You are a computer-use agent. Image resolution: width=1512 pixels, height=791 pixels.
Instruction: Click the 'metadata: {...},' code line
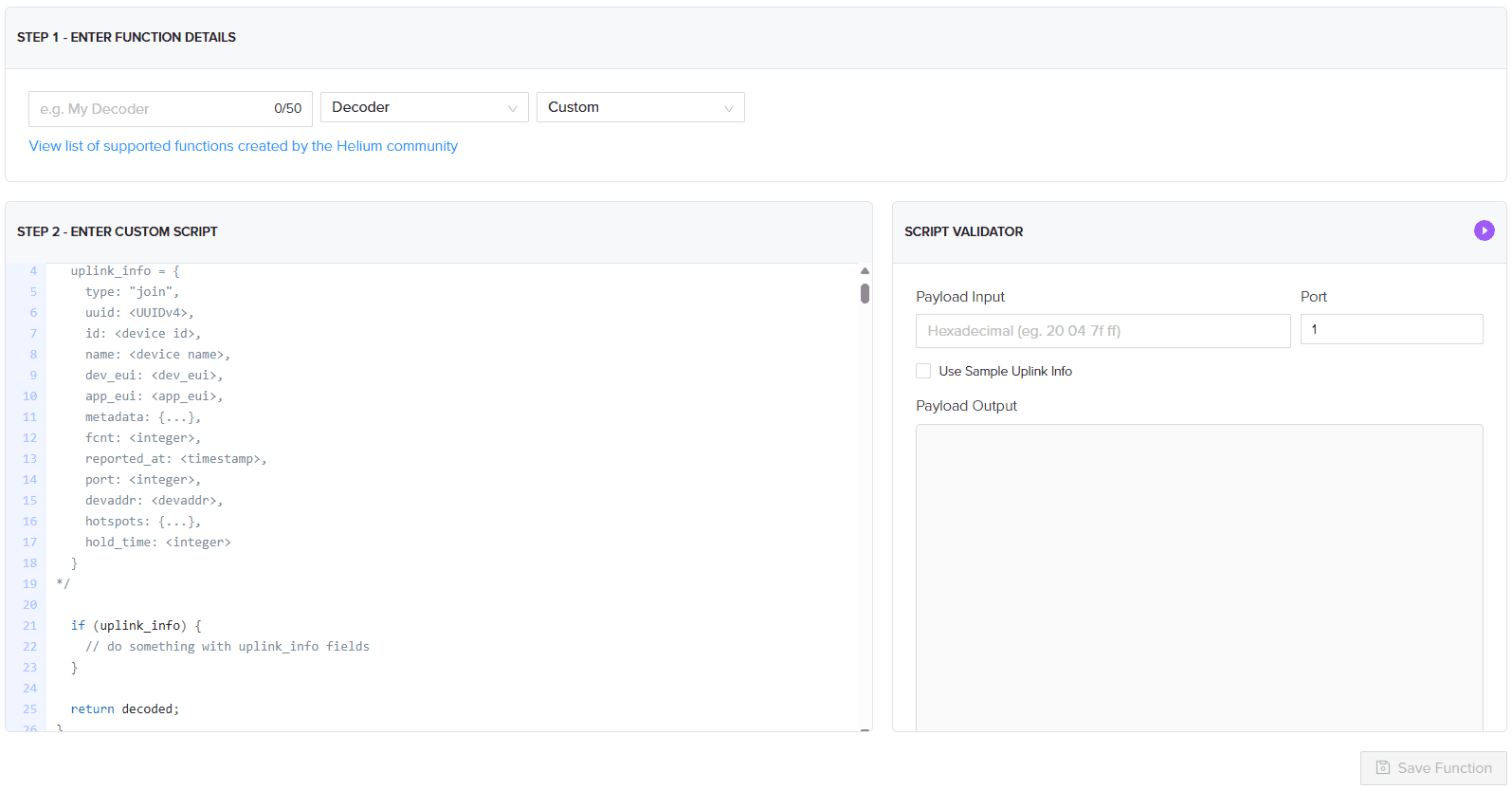pyautogui.click(x=143, y=416)
